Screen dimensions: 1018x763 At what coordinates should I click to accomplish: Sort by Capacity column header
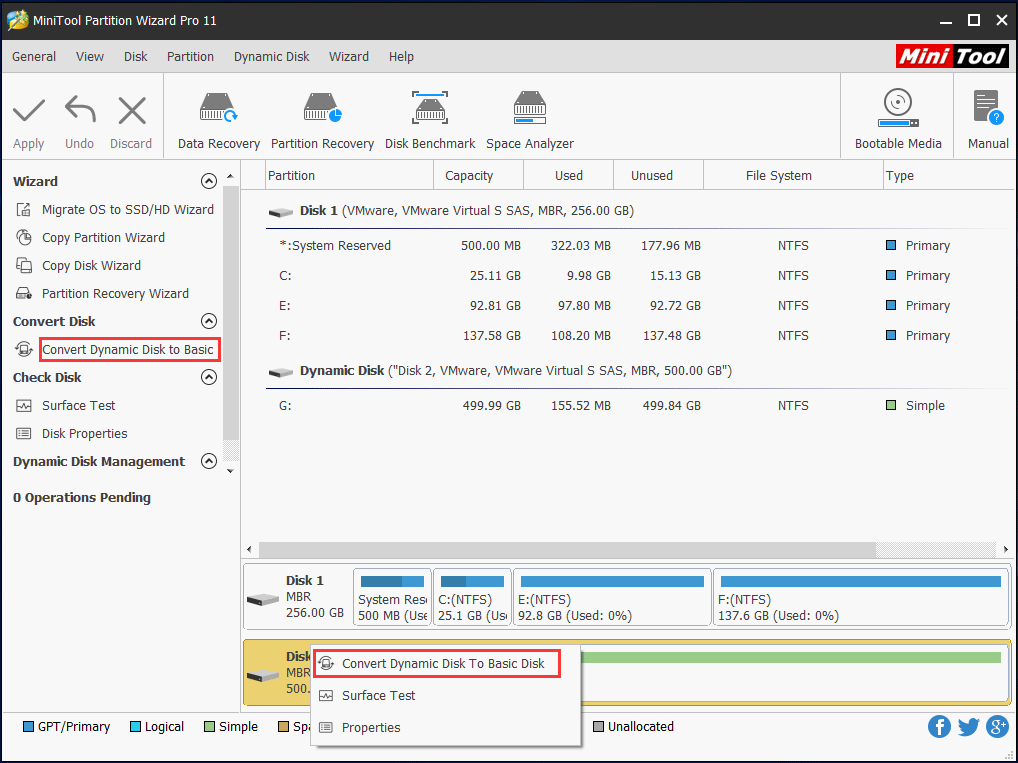pos(478,175)
